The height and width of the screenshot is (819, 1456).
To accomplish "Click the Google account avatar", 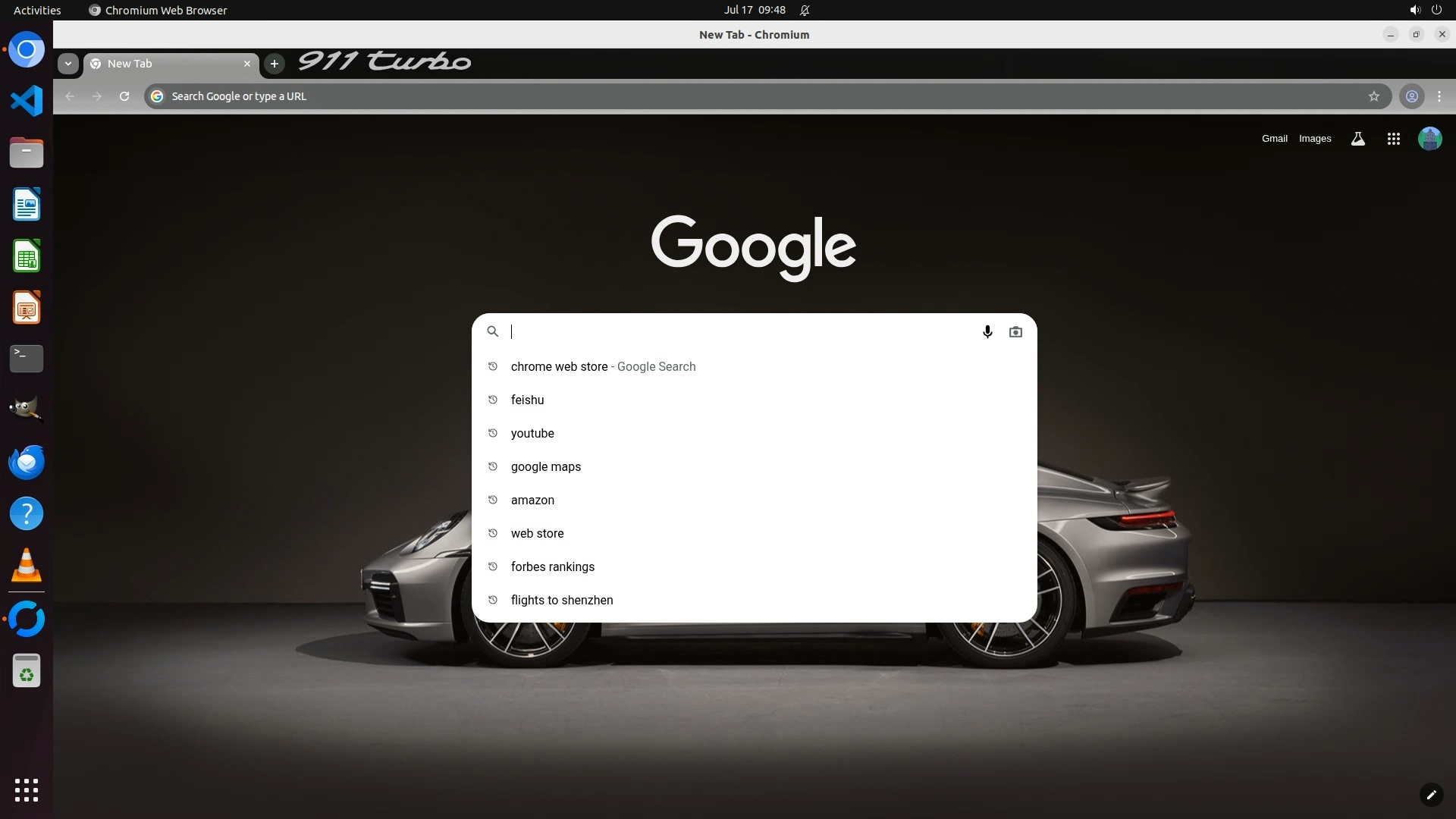I will coord(1429,139).
